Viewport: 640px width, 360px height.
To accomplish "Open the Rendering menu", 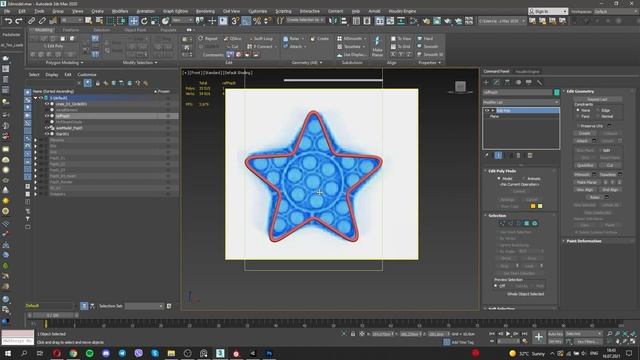I will [205, 11].
